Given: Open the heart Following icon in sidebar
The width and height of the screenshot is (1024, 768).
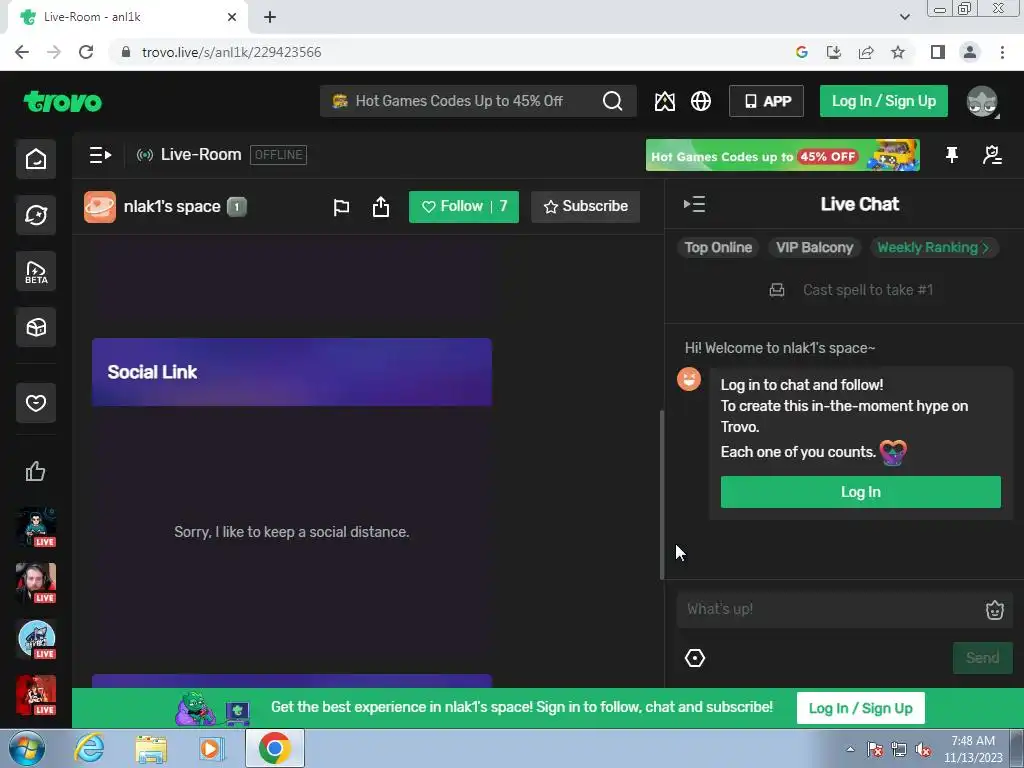Looking at the screenshot, I should click(36, 403).
